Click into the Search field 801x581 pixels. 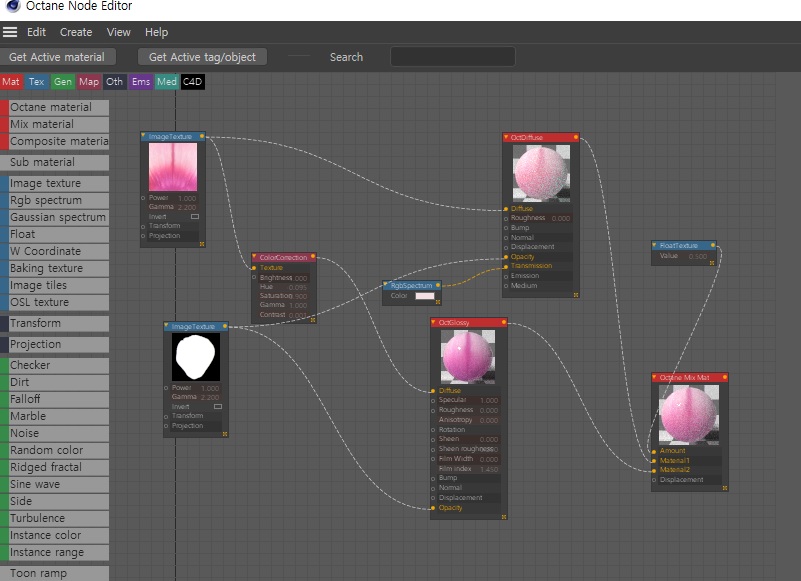tap(453, 57)
